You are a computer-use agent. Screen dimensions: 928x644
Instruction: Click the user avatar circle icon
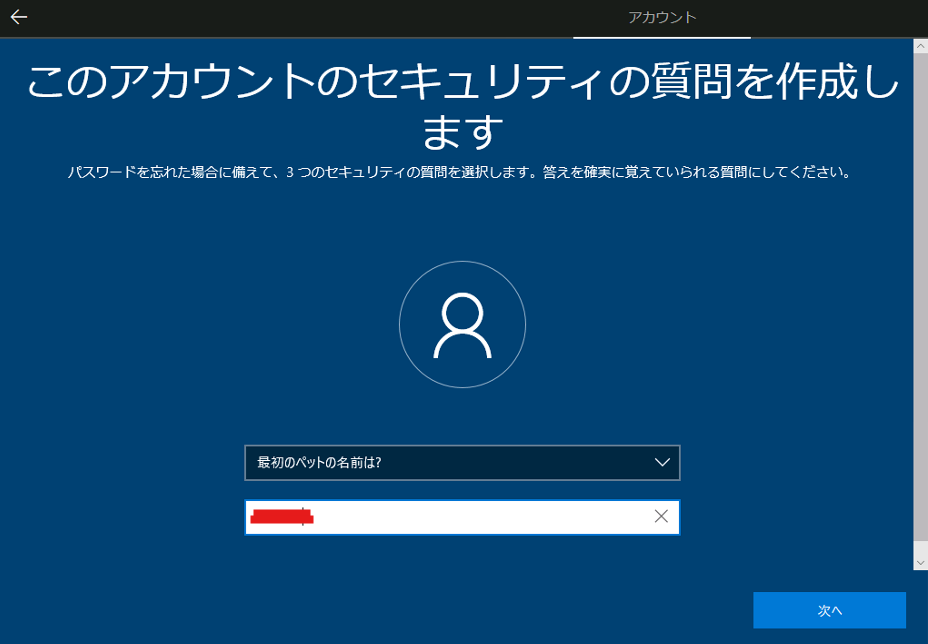pos(462,324)
